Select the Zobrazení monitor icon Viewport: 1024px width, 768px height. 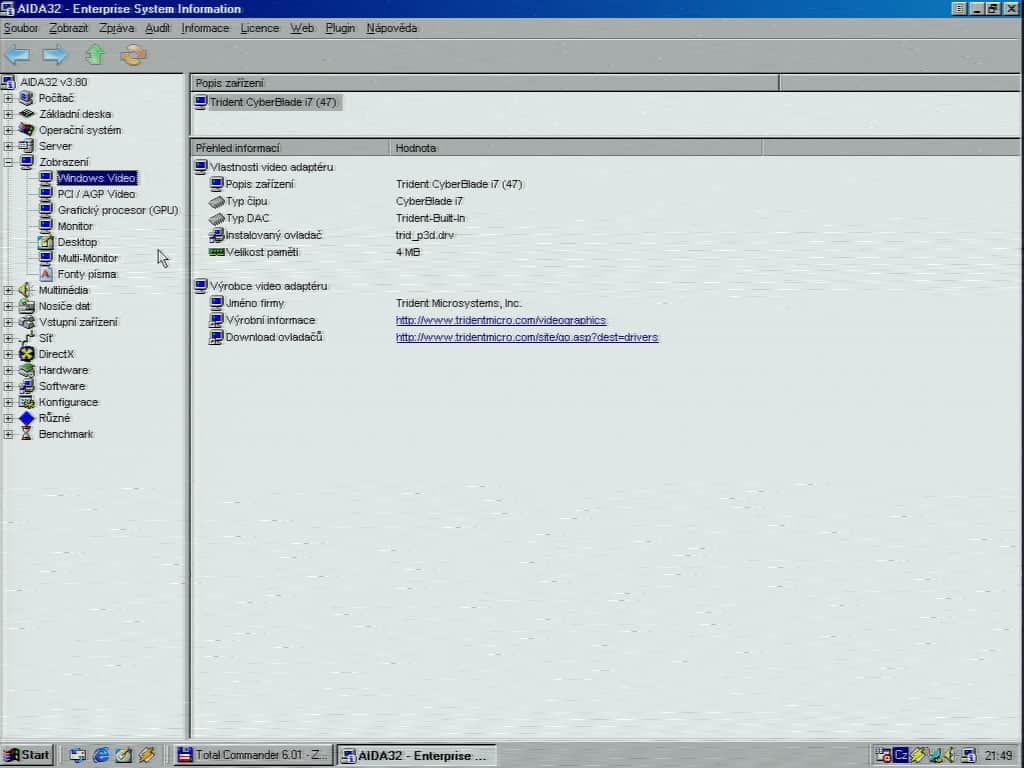coord(26,161)
